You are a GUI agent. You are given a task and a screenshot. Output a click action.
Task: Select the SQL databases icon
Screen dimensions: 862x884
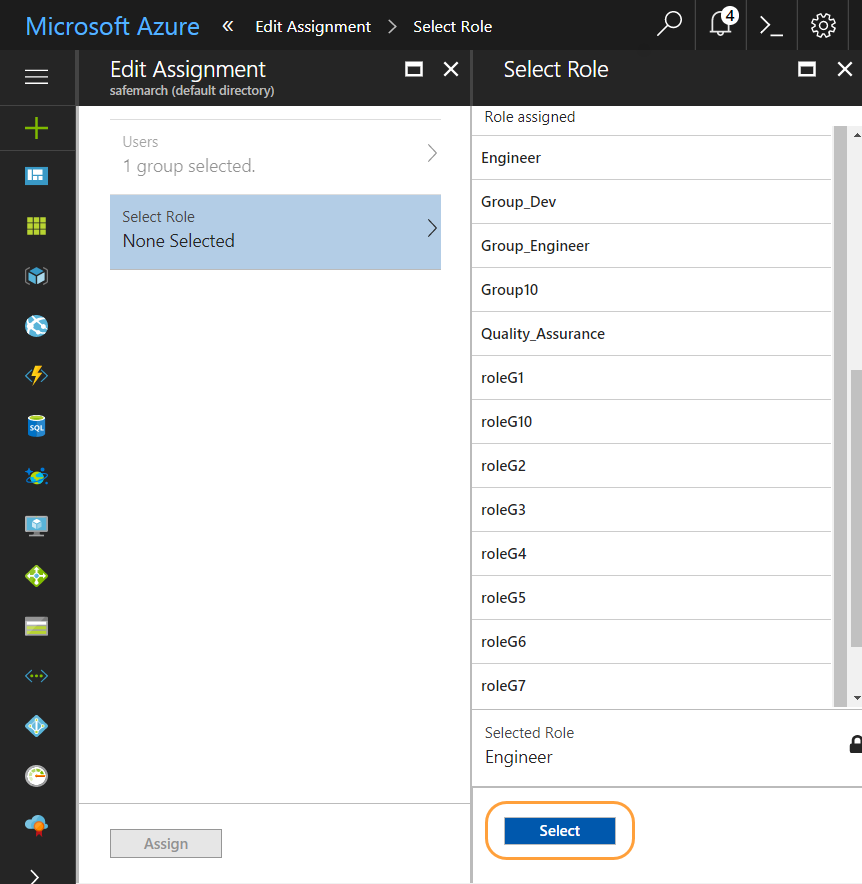[x=36, y=426]
